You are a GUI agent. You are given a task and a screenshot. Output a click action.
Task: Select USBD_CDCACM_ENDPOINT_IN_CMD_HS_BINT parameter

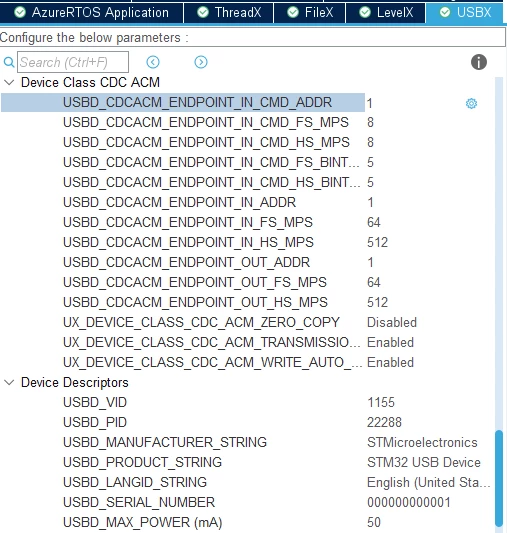tap(211, 183)
